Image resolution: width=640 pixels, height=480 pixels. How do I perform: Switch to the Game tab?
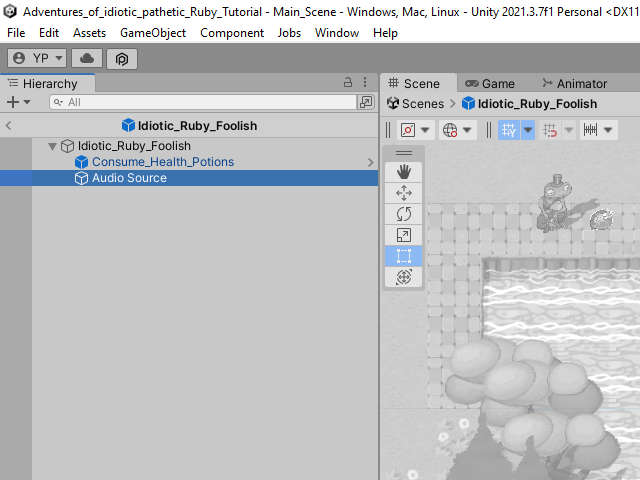(490, 83)
